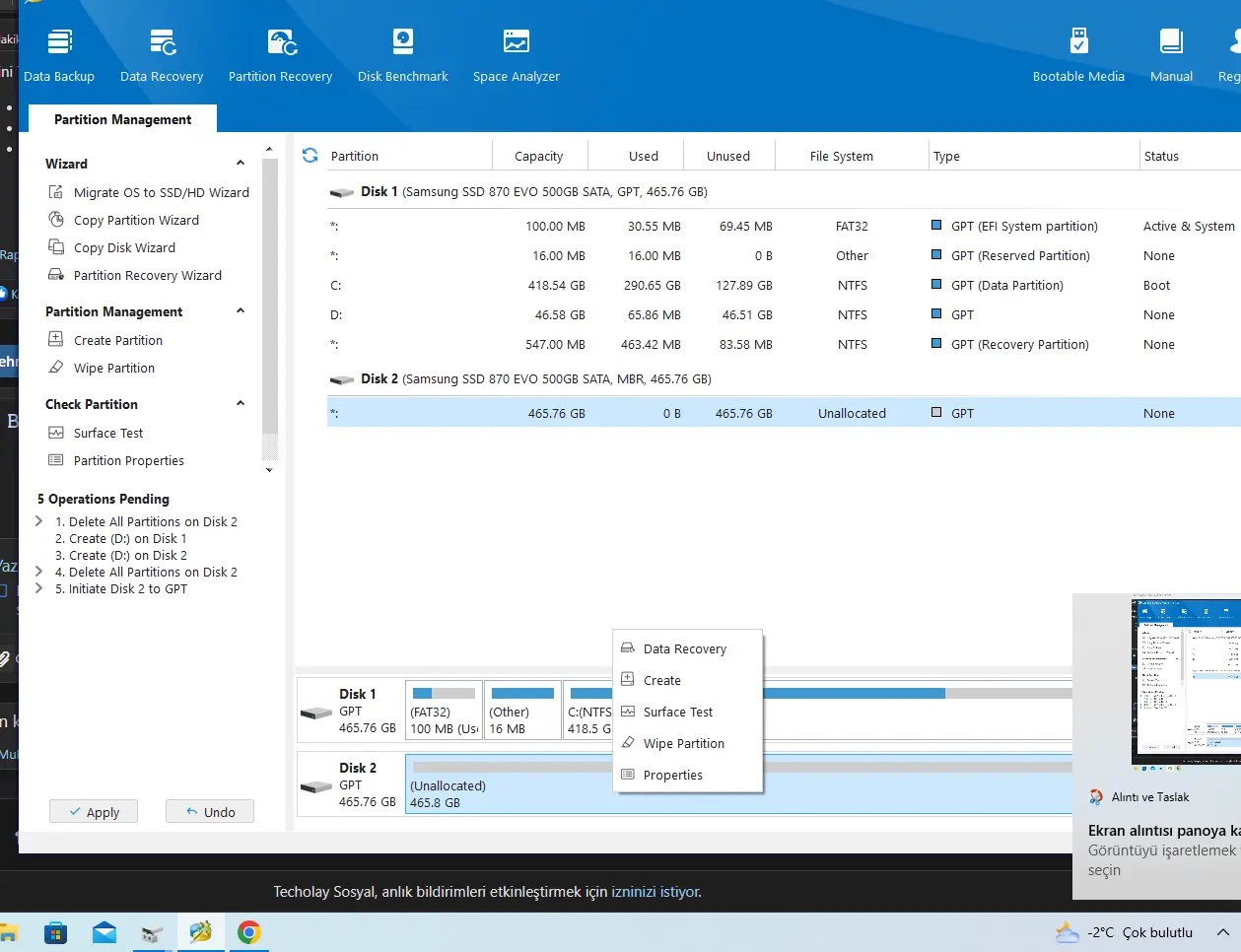Viewport: 1241px width, 952px height.
Task: Click the Other 16 MB block in the disk map
Action: click(522, 711)
